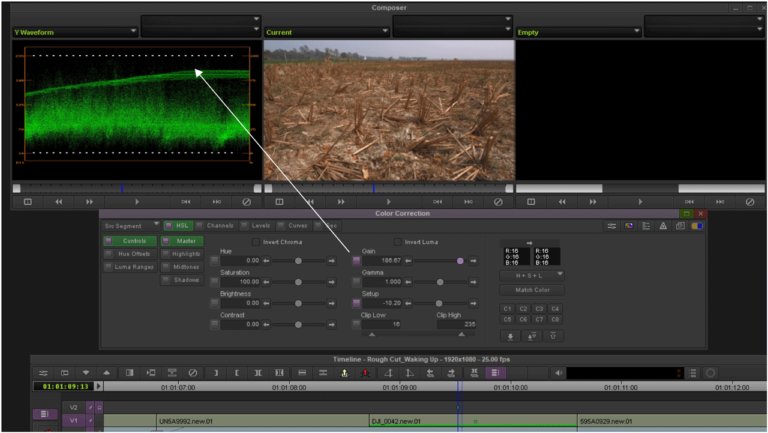
Task: Increase Gain with its right arrow
Action: (473, 261)
